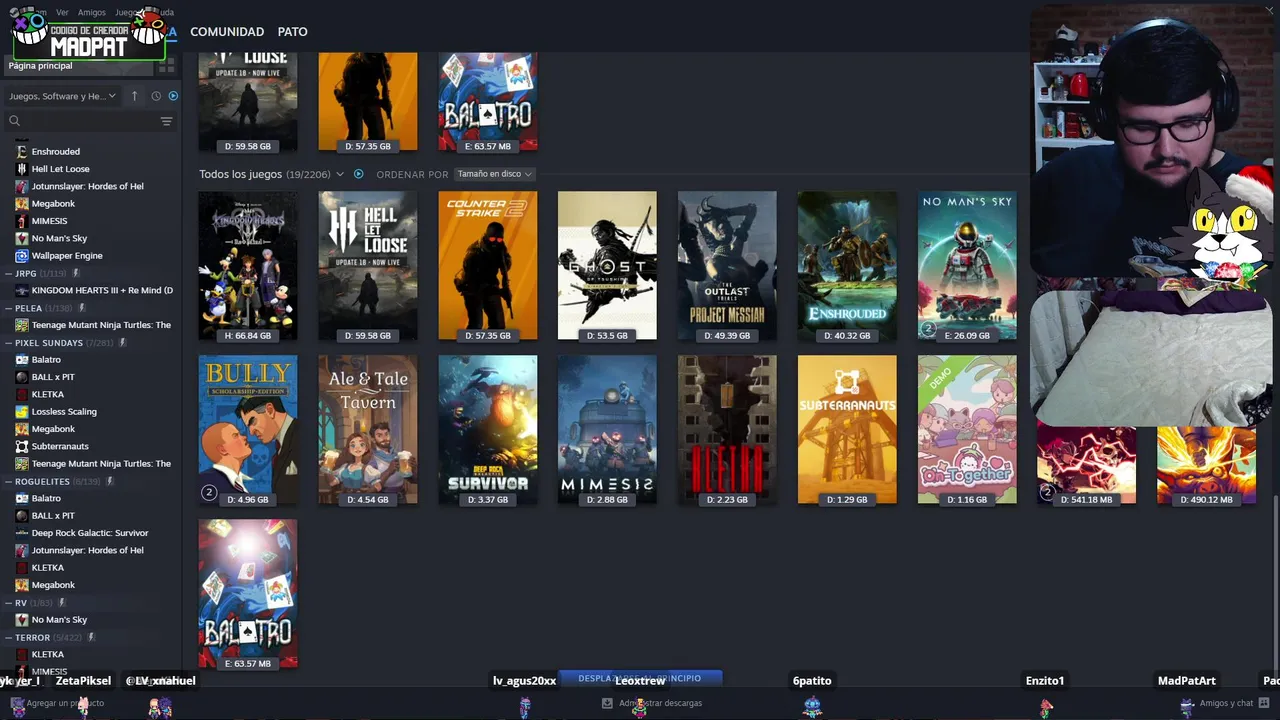This screenshot has width=1280, height=720.
Task: Select Jotunnslayer: Hordes of Hel under ROGUELITES
Action: [87, 550]
